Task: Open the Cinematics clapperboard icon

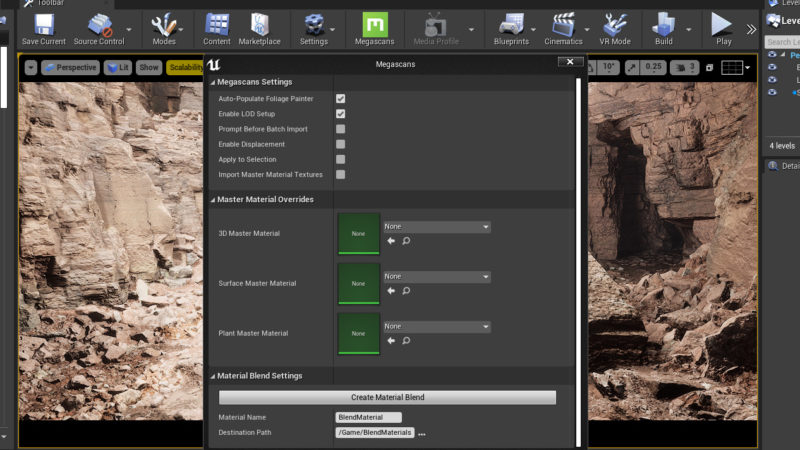Action: [x=563, y=29]
